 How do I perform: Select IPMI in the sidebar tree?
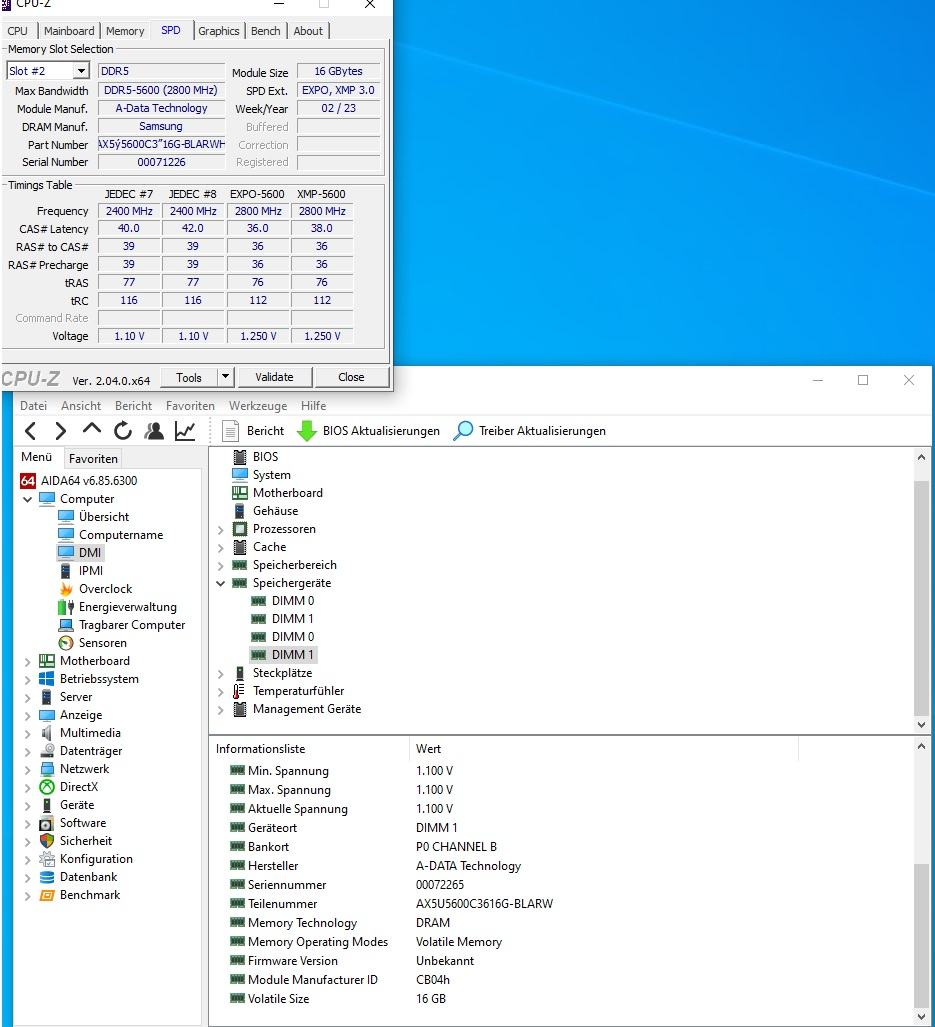click(91, 571)
